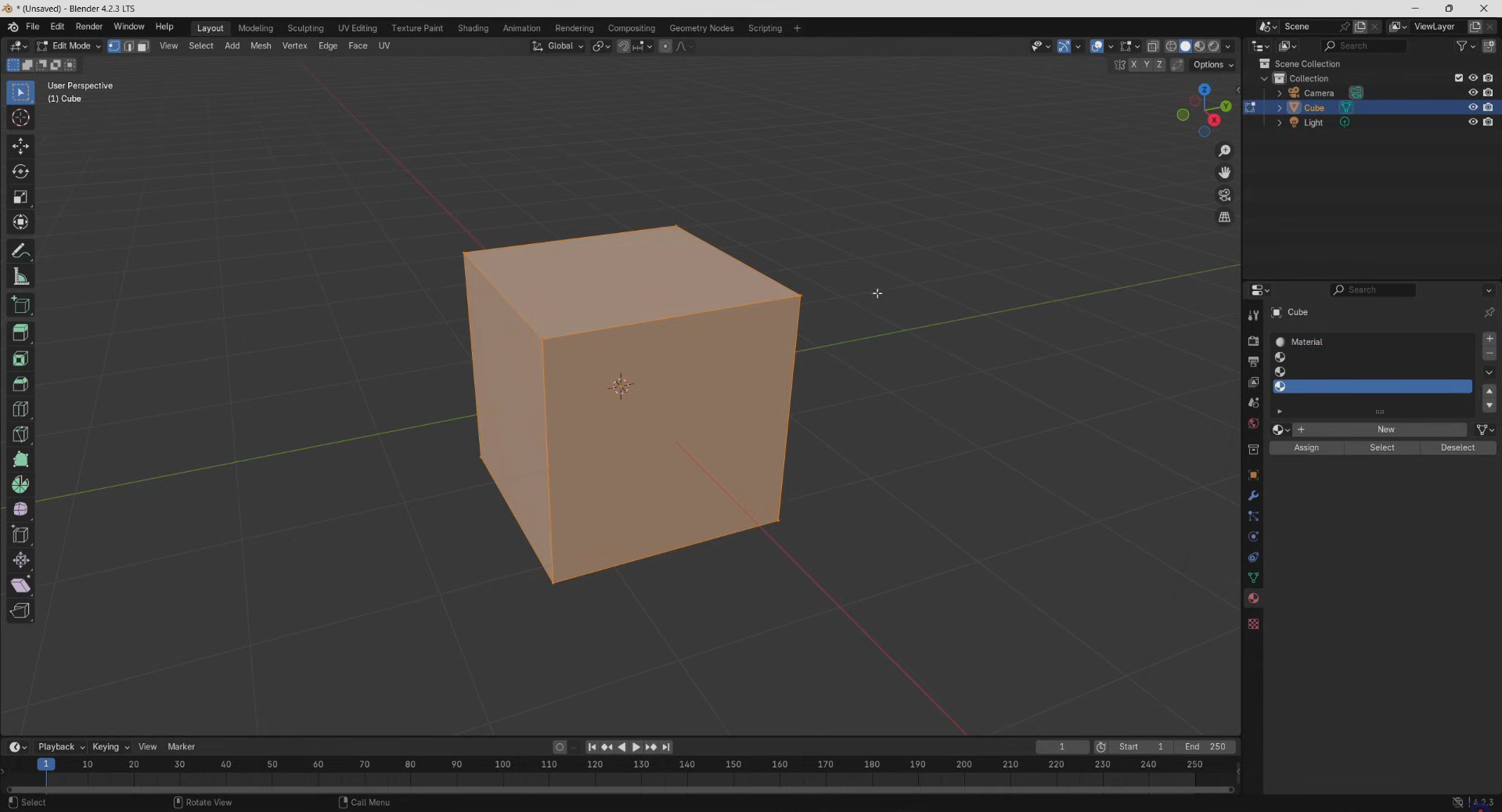Image resolution: width=1502 pixels, height=812 pixels.
Task: Hide the Camera in viewport
Action: (x=1472, y=93)
